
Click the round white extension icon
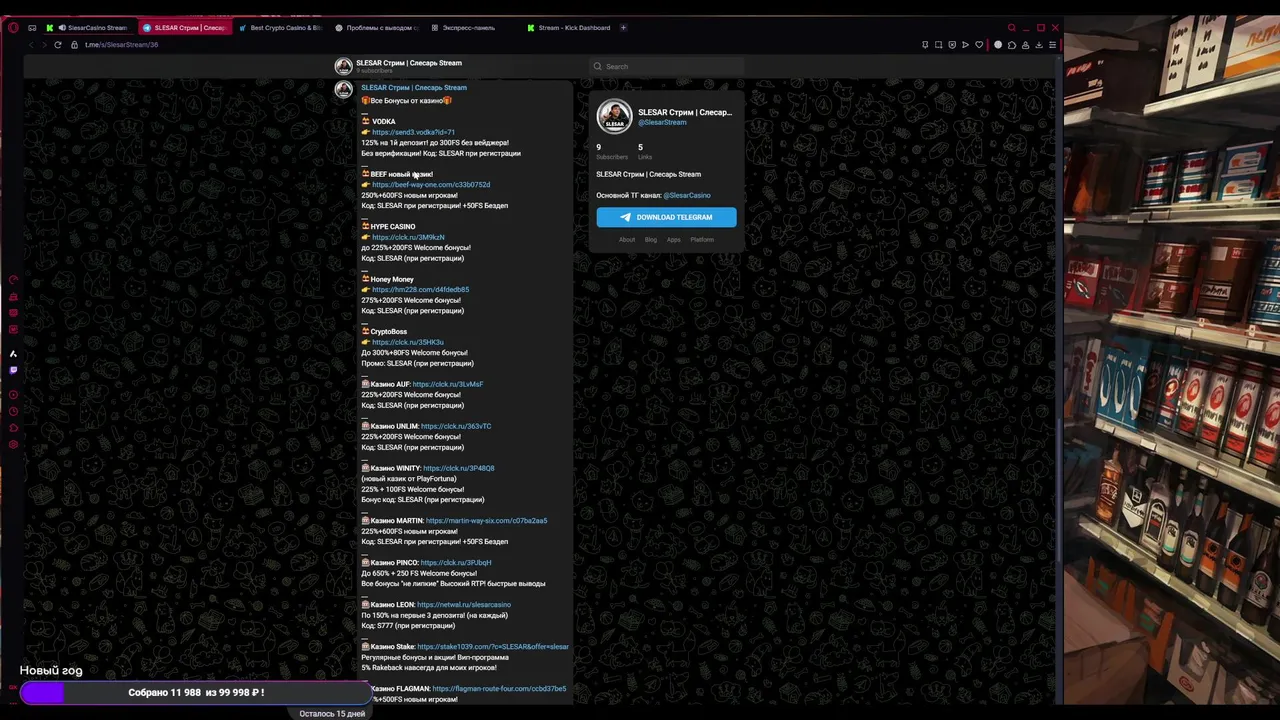(x=998, y=45)
